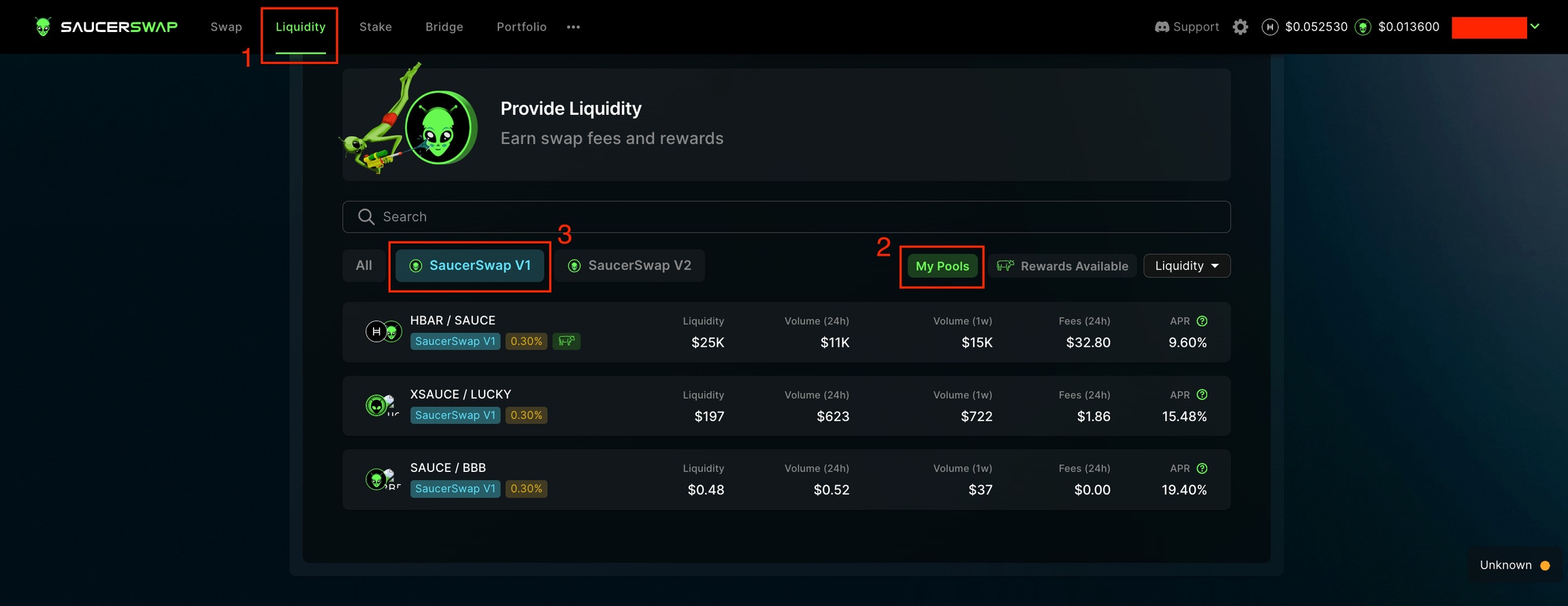Click the Rewards Available cow icon
The width and height of the screenshot is (1568, 606).
1005,266
